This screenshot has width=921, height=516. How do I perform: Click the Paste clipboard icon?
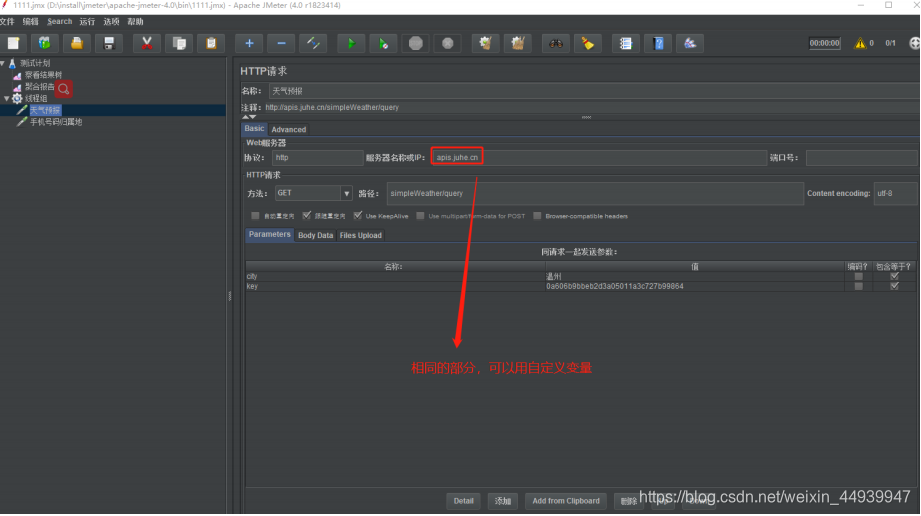211,43
